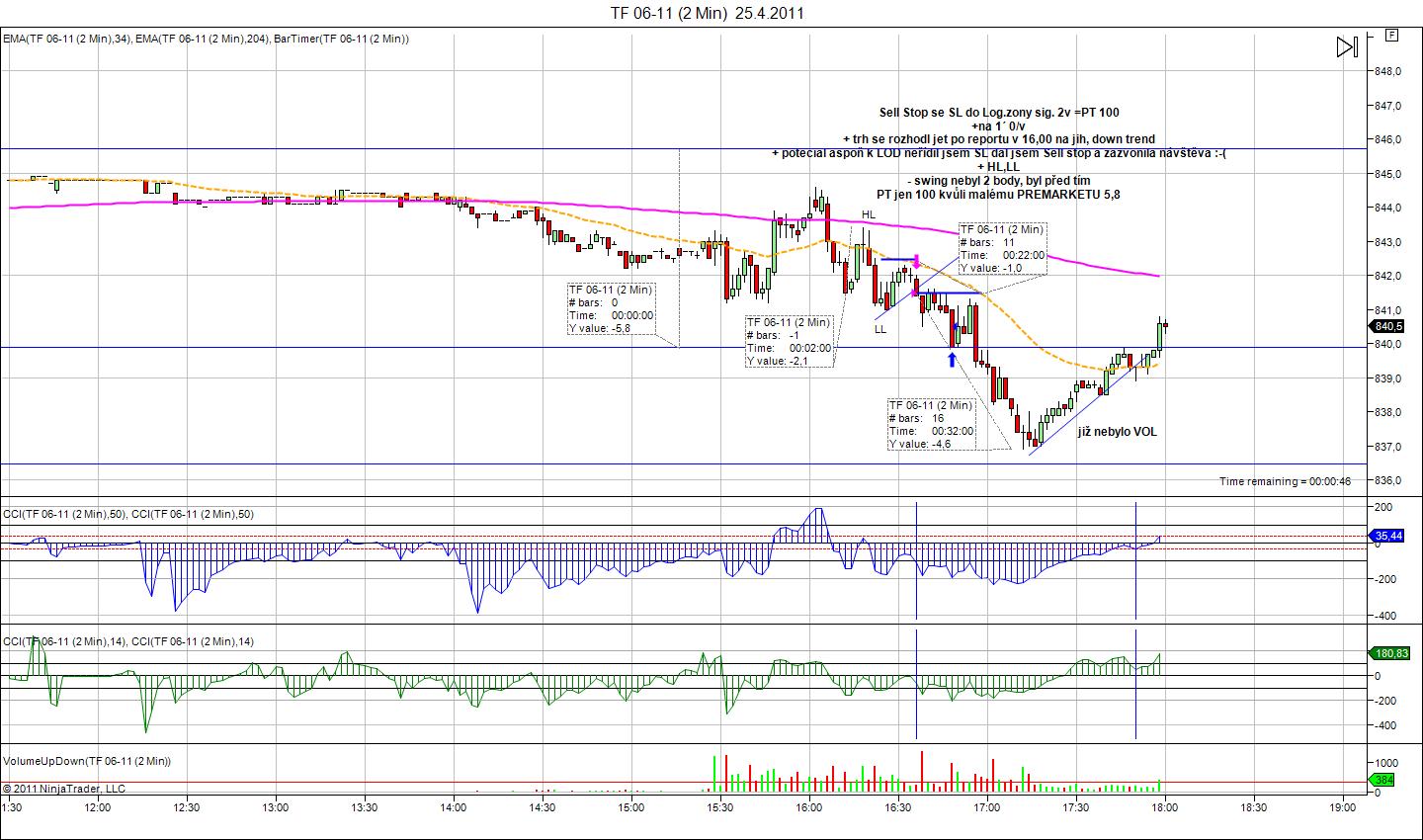Click the 16:00 time axis label

809,807
